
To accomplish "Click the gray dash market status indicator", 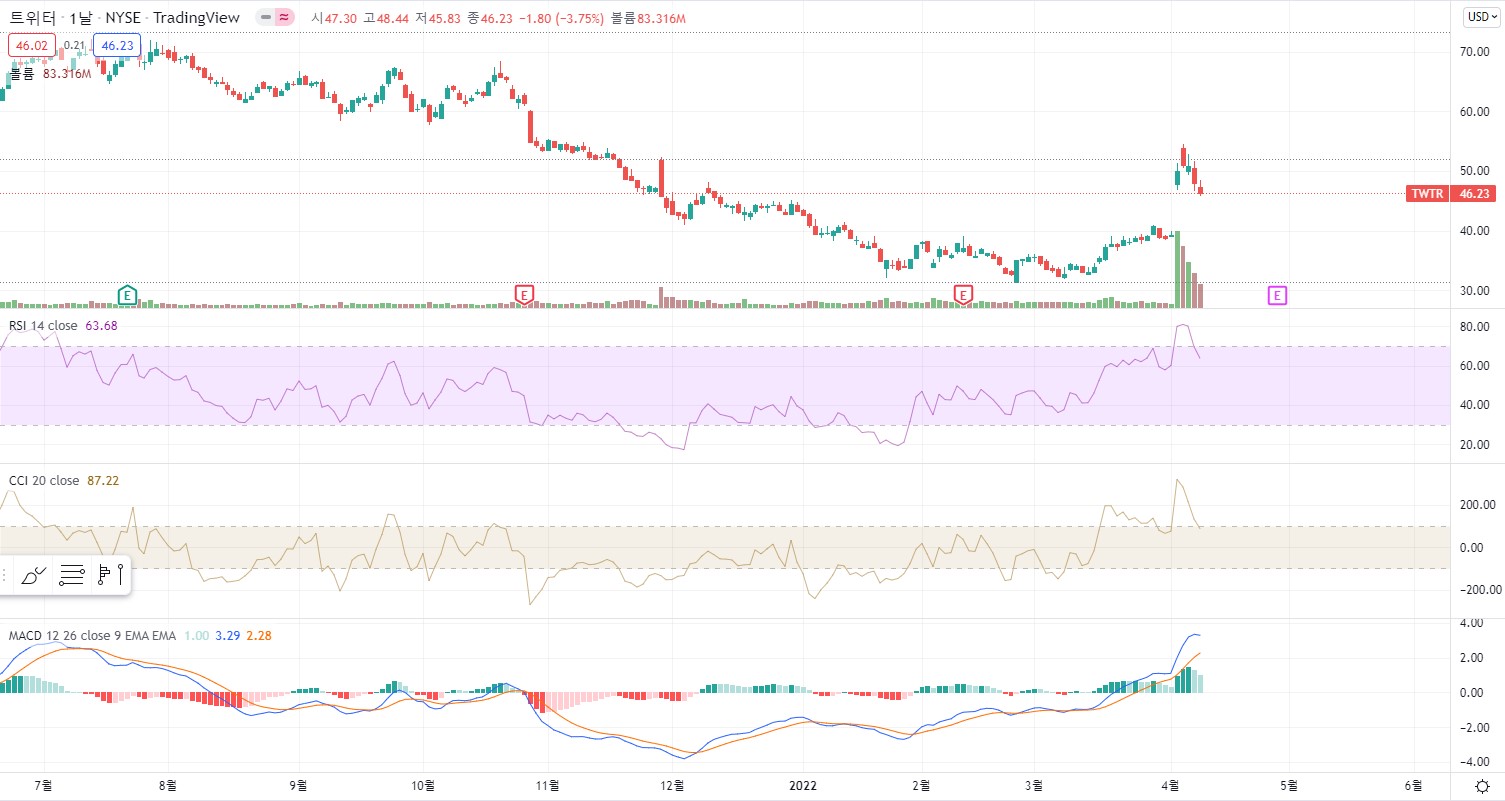I will (265, 18).
